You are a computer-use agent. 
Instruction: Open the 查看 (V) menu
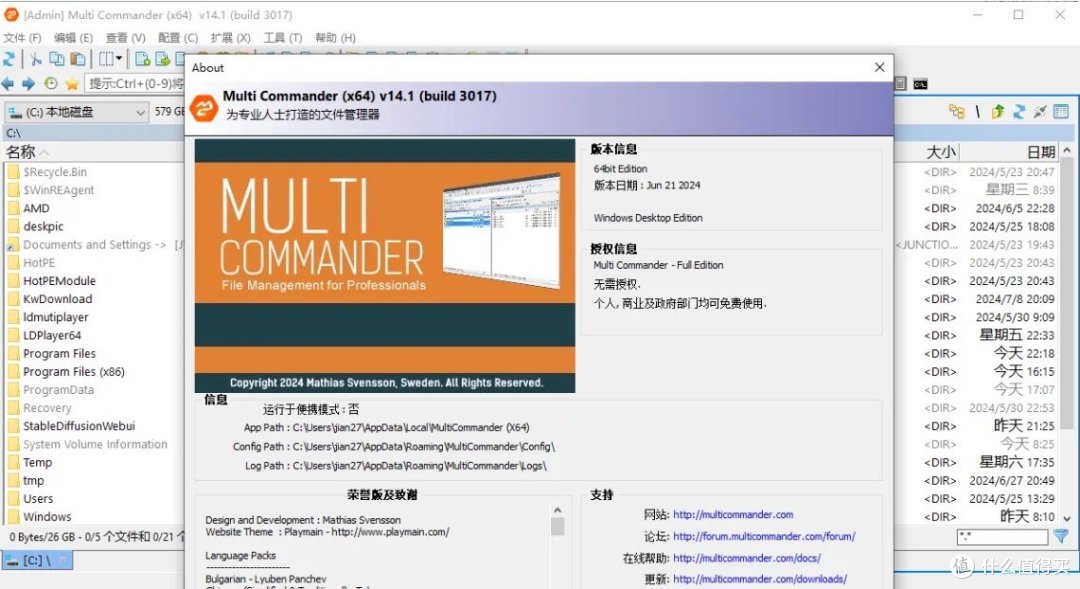click(125, 37)
